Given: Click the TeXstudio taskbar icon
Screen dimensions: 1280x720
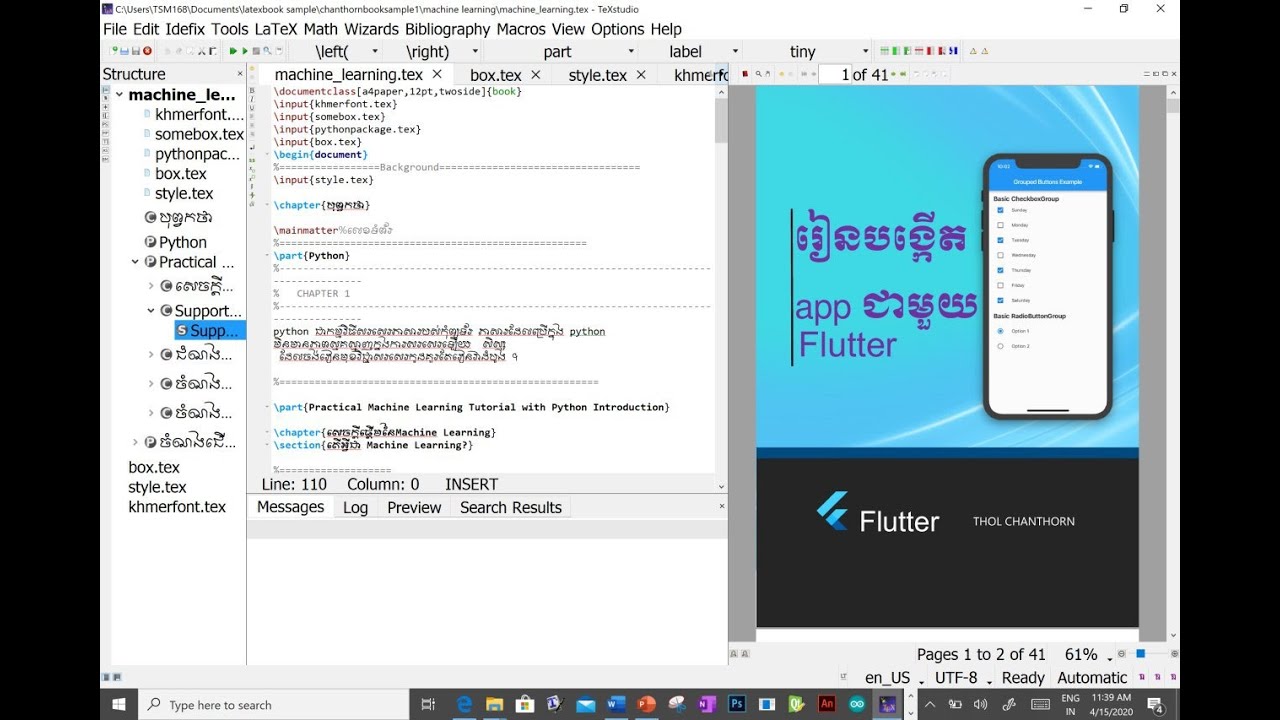Looking at the screenshot, I should 887,704.
